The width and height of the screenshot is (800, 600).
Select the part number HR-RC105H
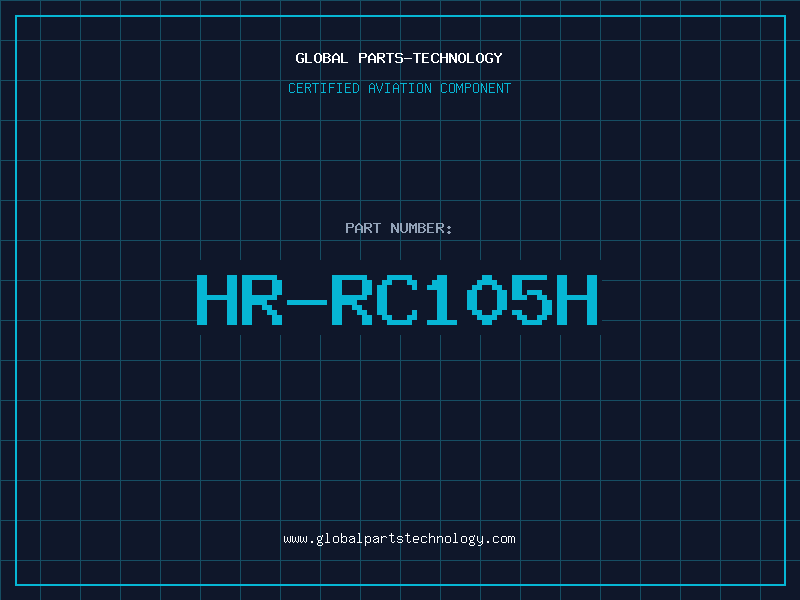(x=397, y=299)
